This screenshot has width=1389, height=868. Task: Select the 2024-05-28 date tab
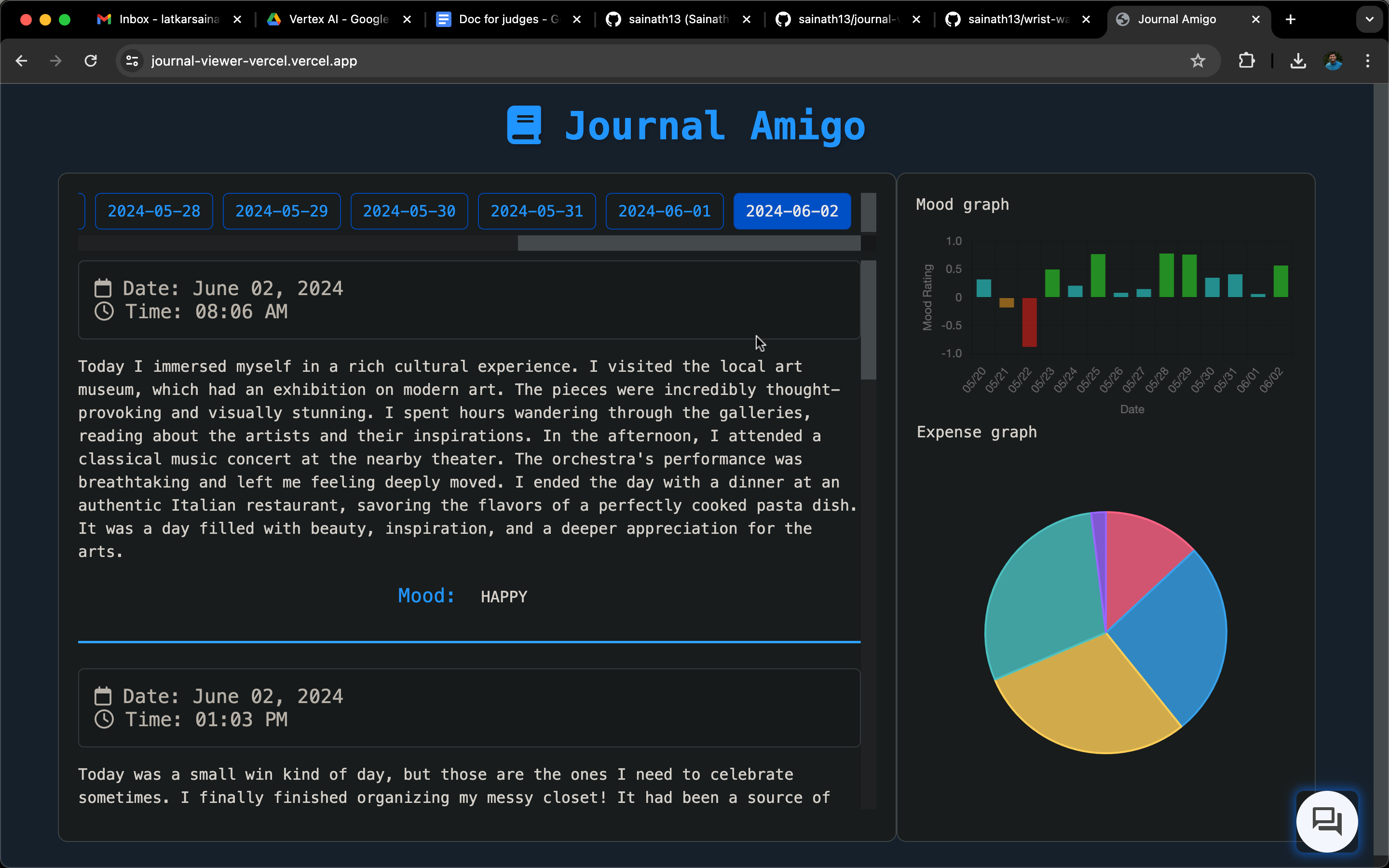154,211
